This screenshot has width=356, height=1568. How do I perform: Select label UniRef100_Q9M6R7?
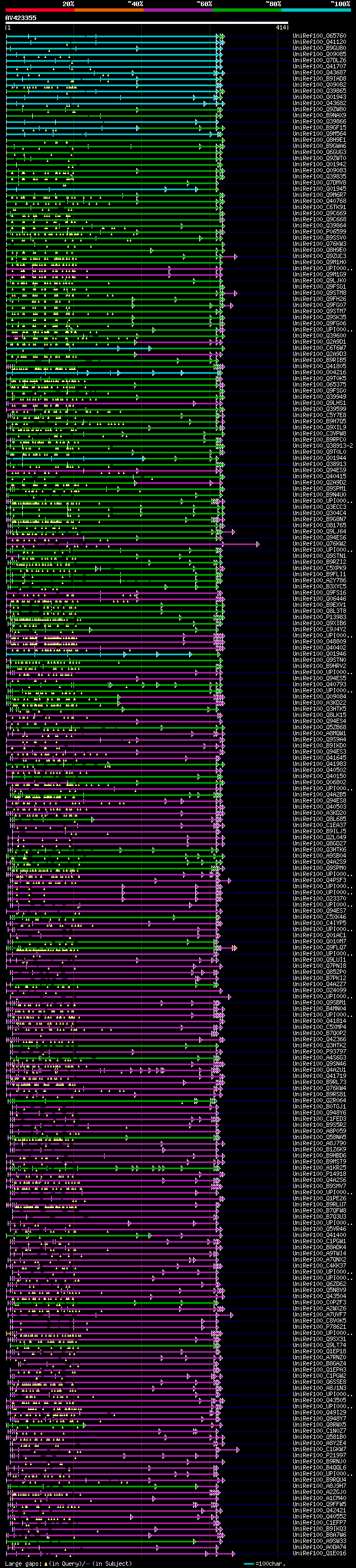click(319, 195)
